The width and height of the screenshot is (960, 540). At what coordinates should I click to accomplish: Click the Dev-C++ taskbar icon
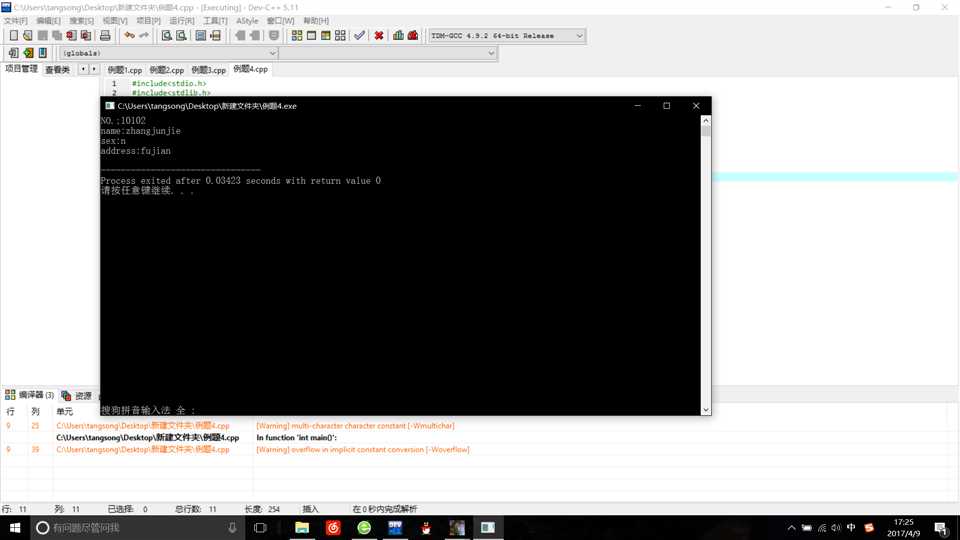pyautogui.click(x=395, y=527)
